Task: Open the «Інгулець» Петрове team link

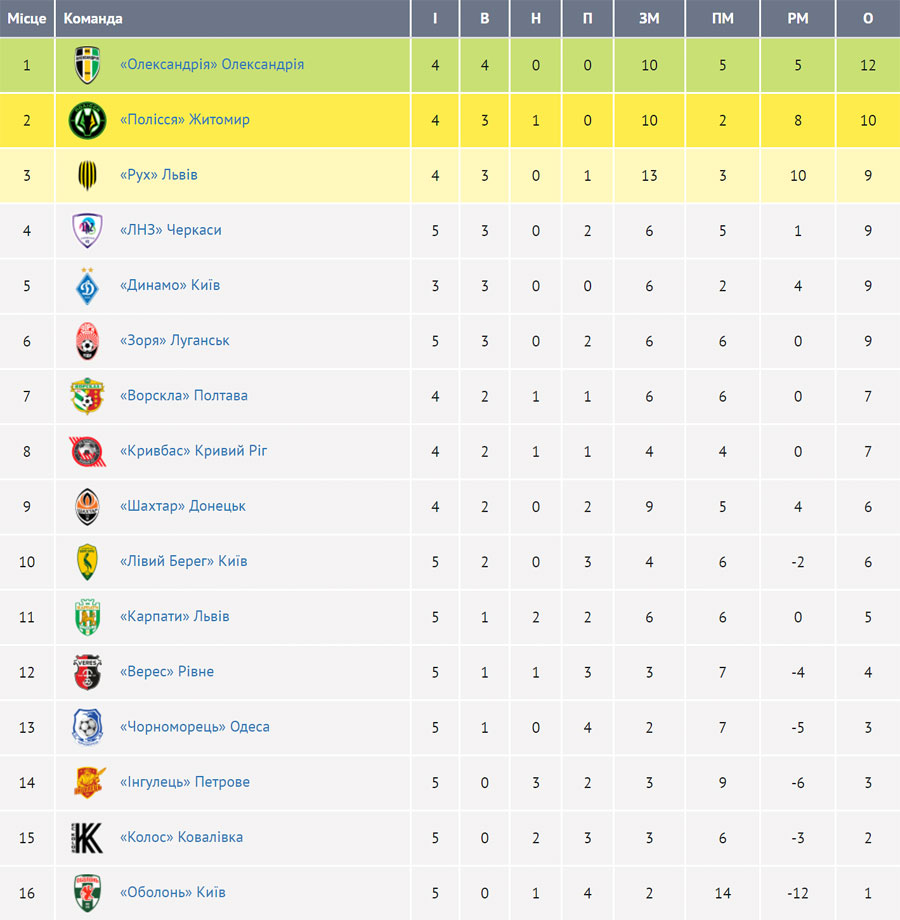Action: click(185, 782)
